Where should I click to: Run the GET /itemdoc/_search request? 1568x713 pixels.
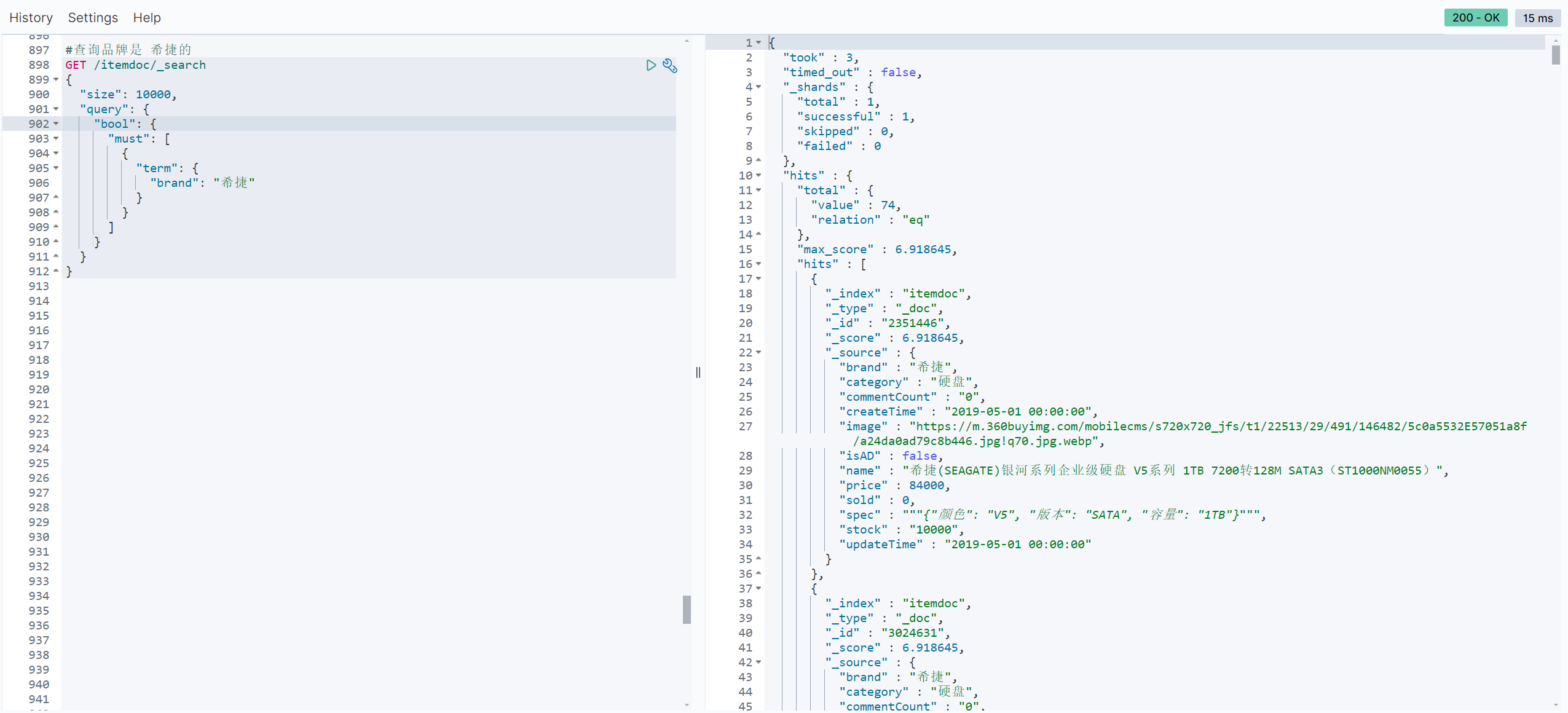tap(651, 65)
